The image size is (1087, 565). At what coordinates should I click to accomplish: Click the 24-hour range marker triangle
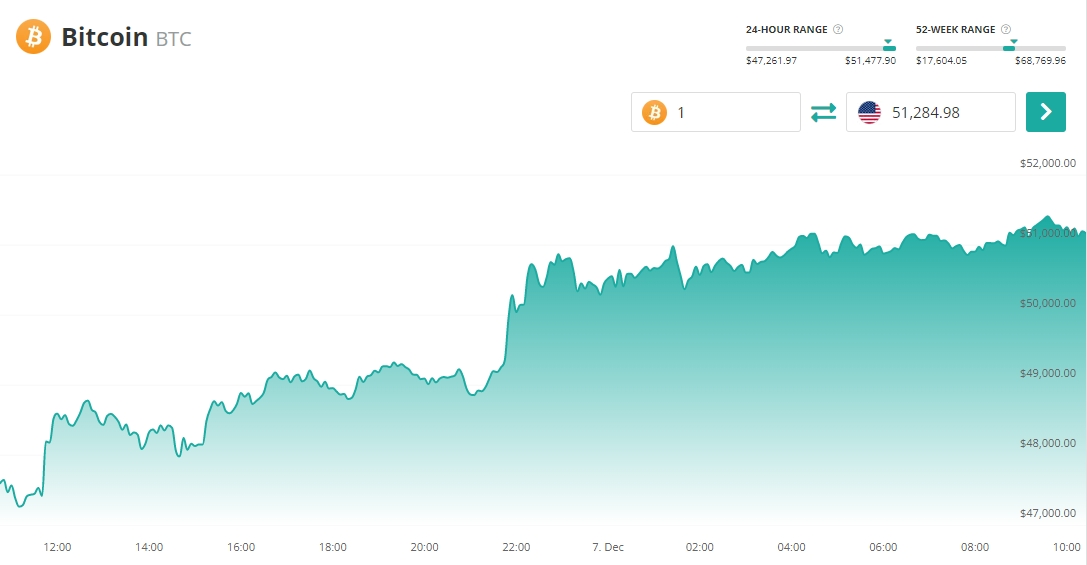click(x=888, y=41)
